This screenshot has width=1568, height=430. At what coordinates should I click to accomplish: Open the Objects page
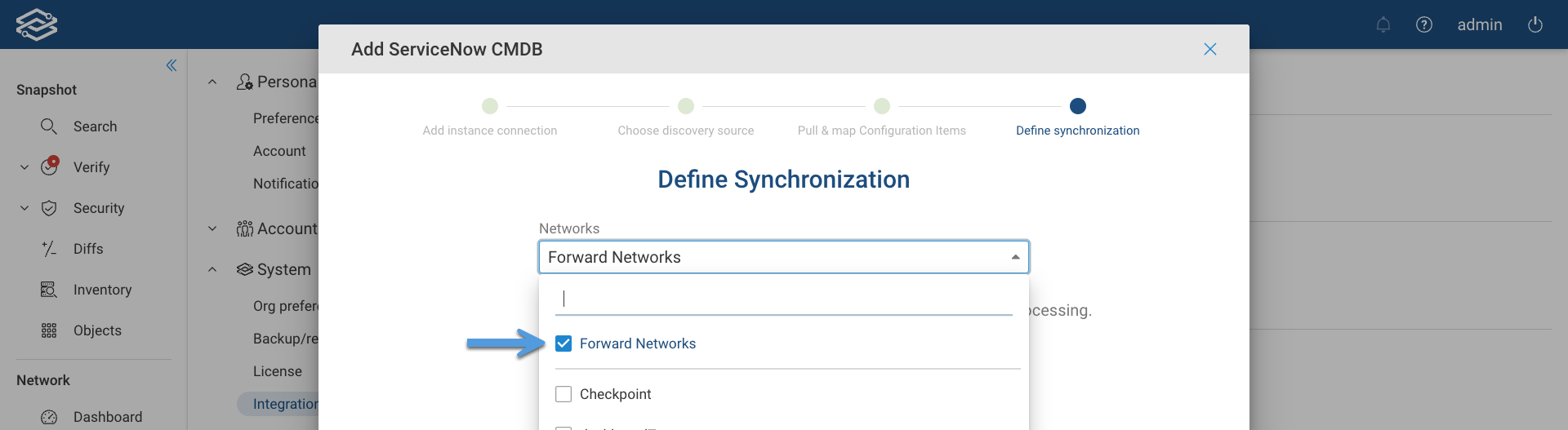pyautogui.click(x=97, y=330)
